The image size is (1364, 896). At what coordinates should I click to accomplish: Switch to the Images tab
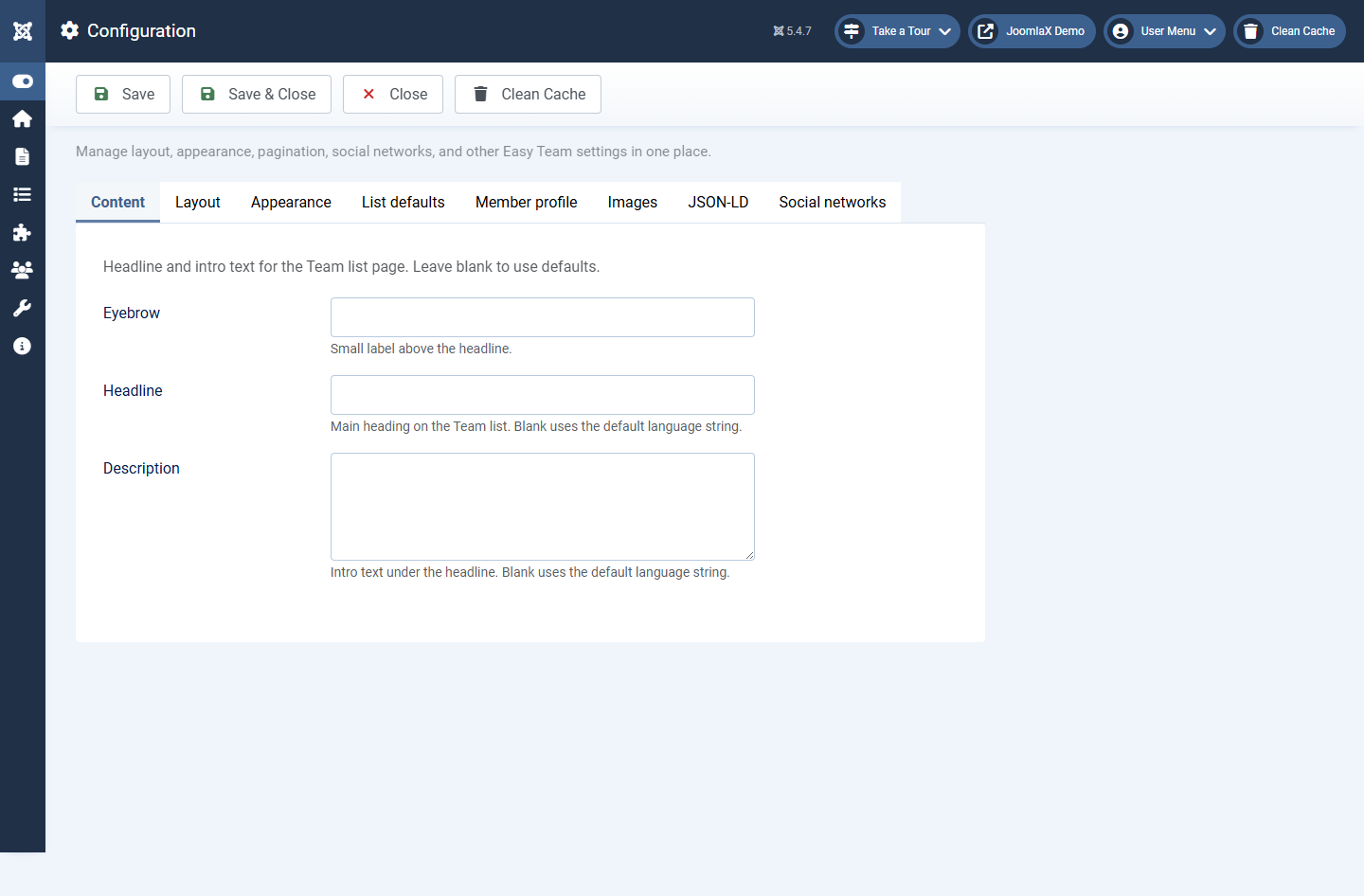click(x=633, y=202)
